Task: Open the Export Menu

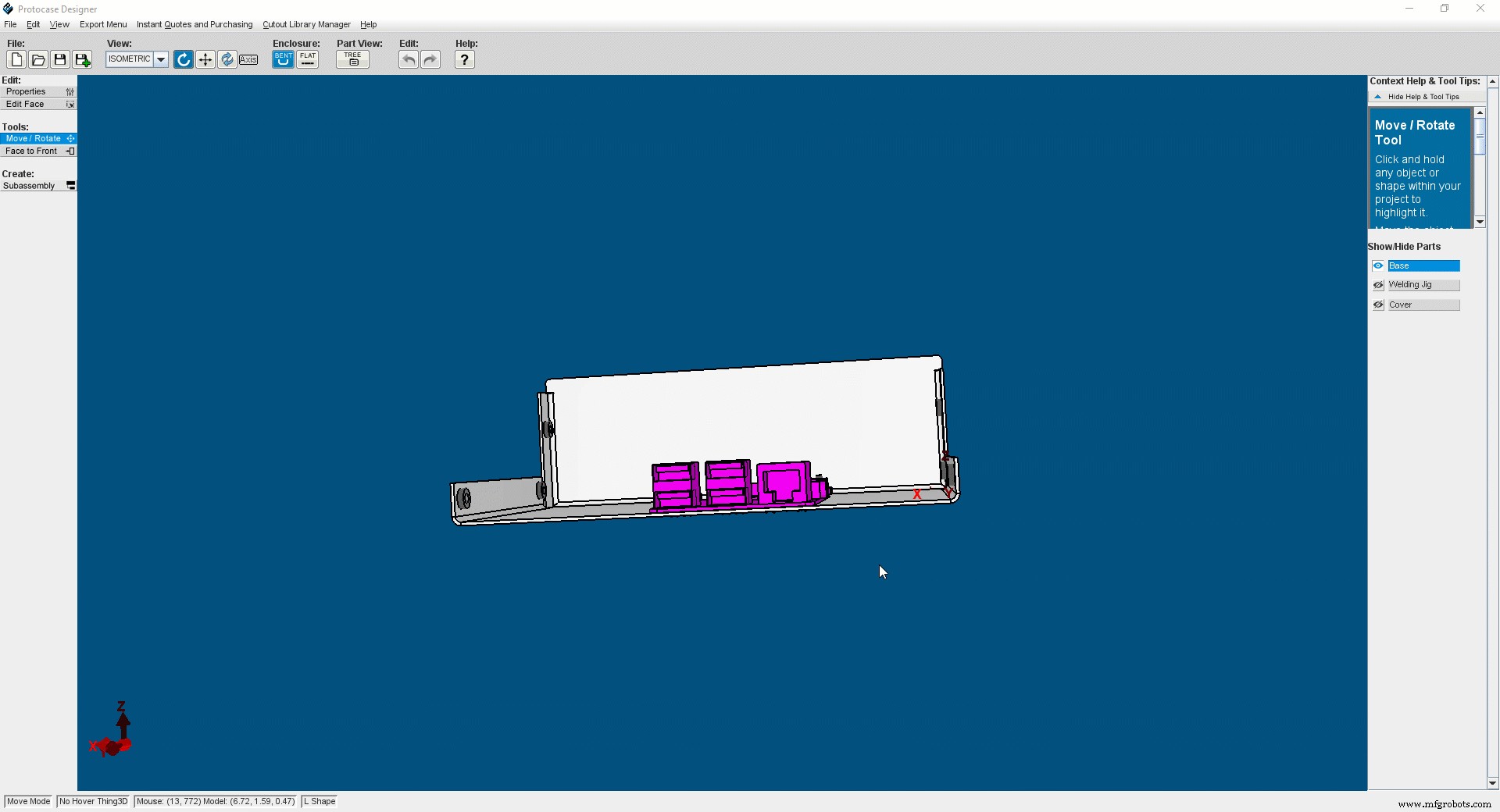Action: point(103,25)
